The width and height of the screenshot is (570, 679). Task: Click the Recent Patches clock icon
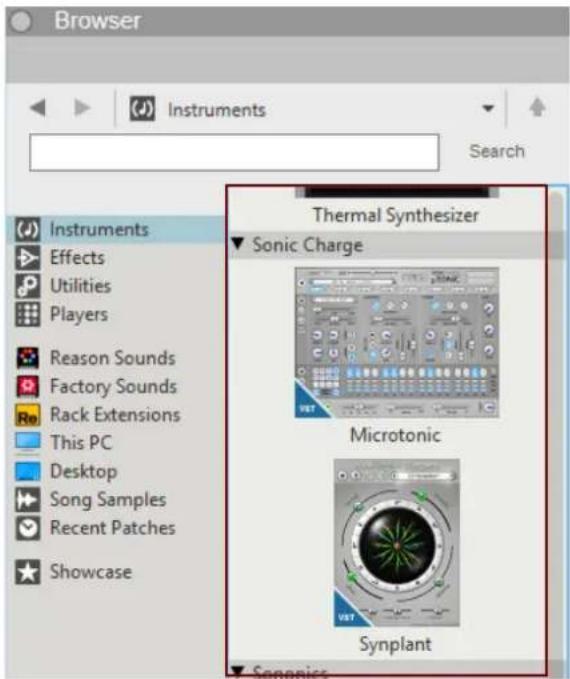[x=28, y=528]
